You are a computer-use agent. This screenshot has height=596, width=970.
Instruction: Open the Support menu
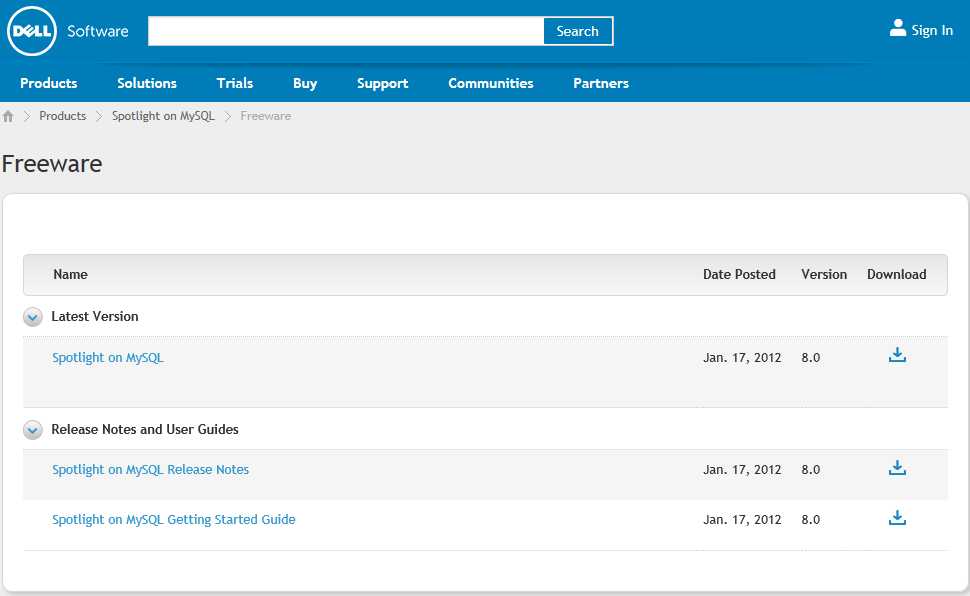(382, 83)
